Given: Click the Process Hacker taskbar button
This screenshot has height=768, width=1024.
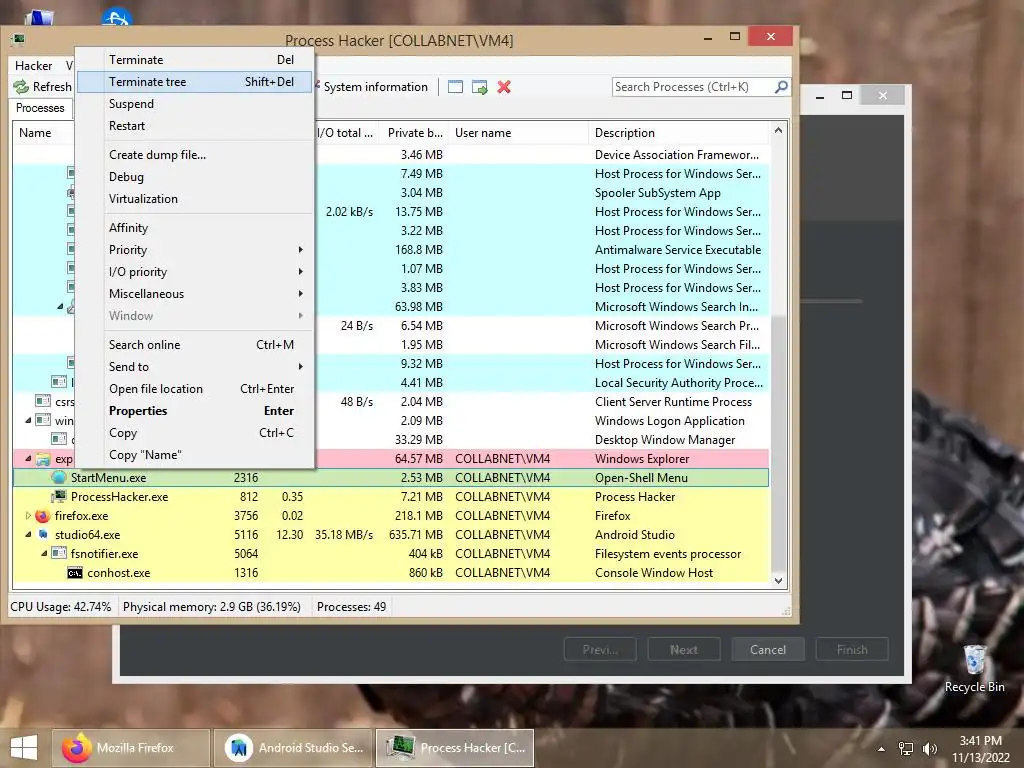Looking at the screenshot, I should coord(455,748).
